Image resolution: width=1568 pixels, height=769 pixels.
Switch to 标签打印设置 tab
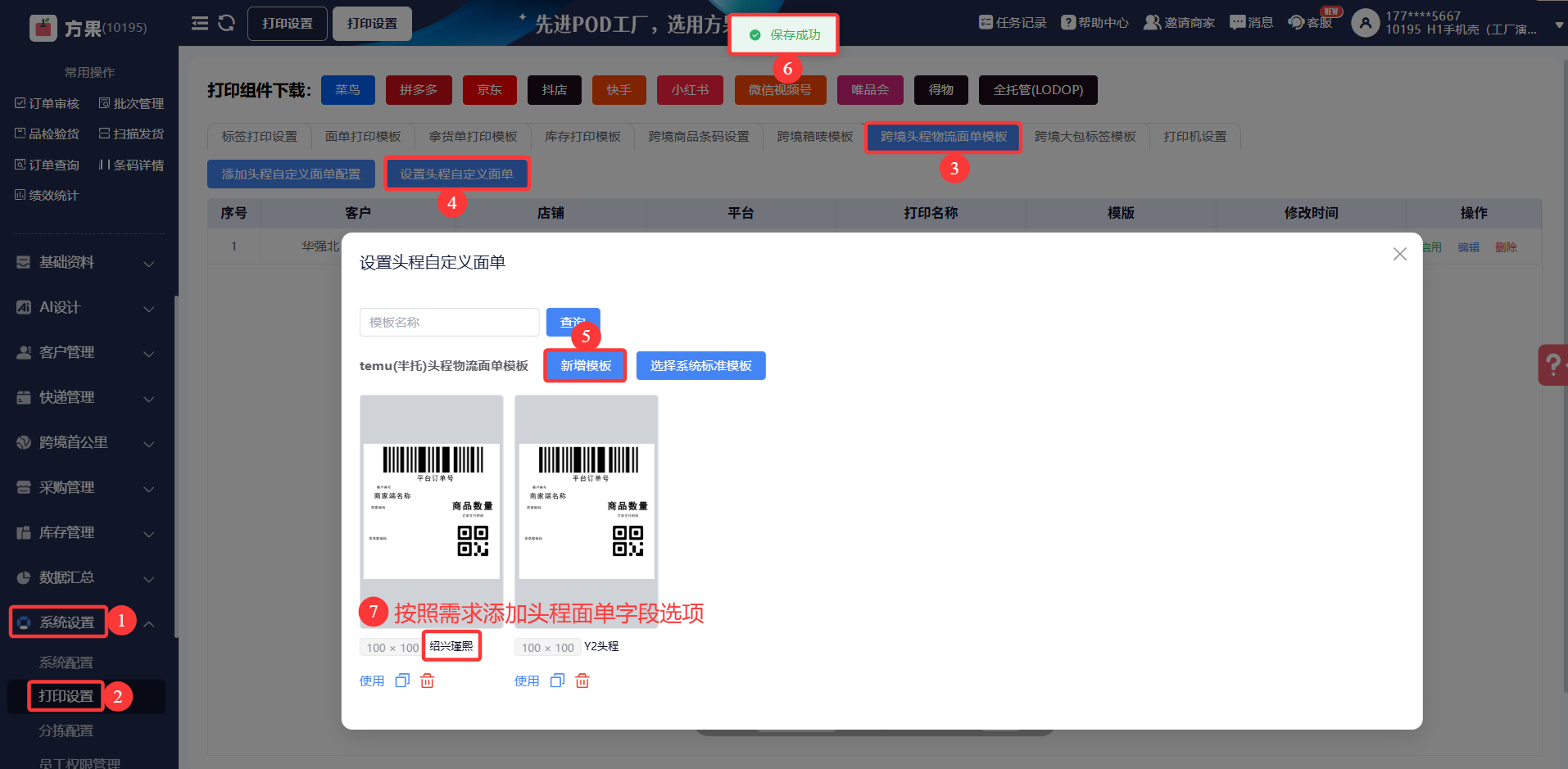tap(260, 137)
